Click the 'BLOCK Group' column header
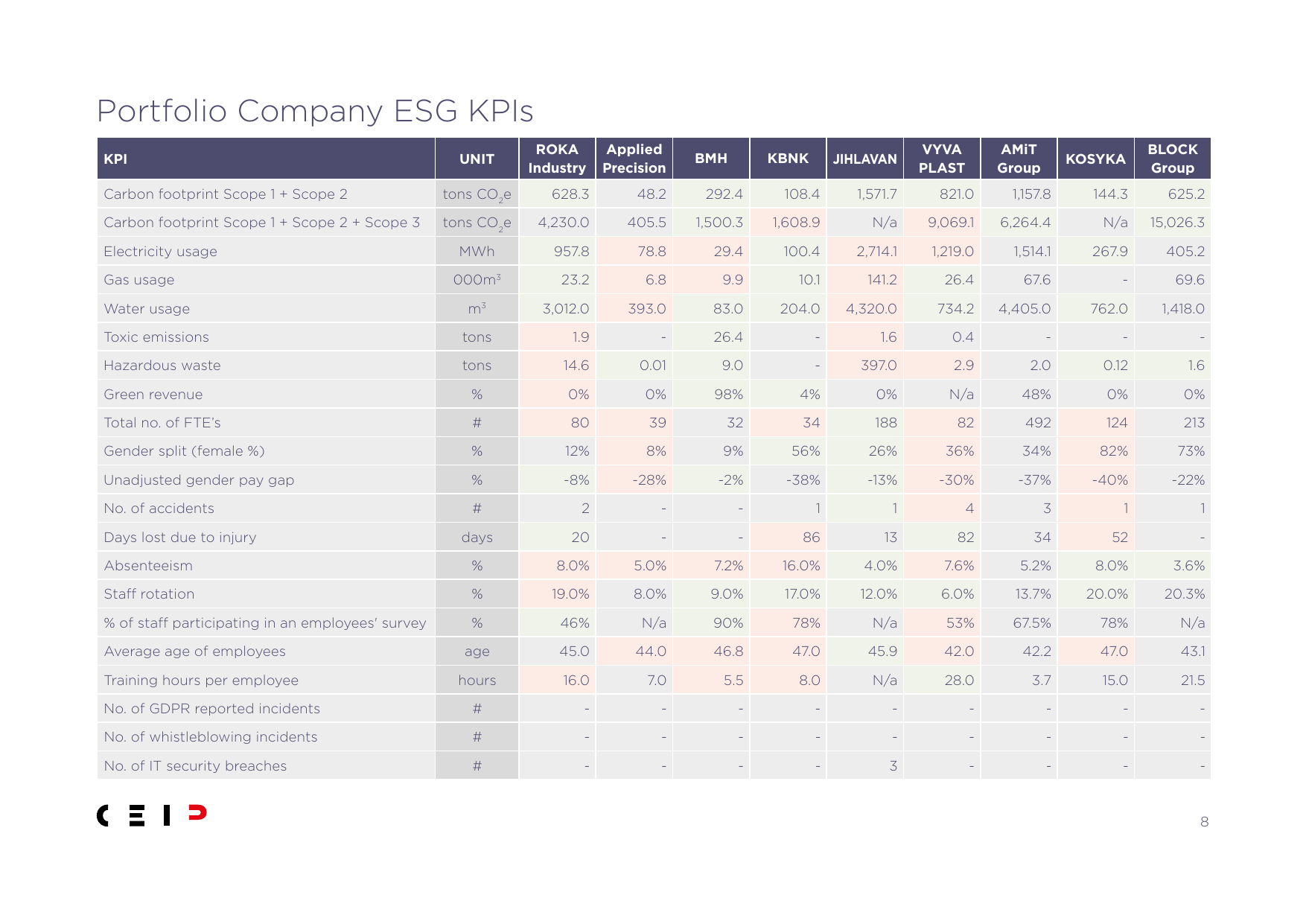Viewport: 1306px width, 924px height. pyautogui.click(x=1173, y=159)
